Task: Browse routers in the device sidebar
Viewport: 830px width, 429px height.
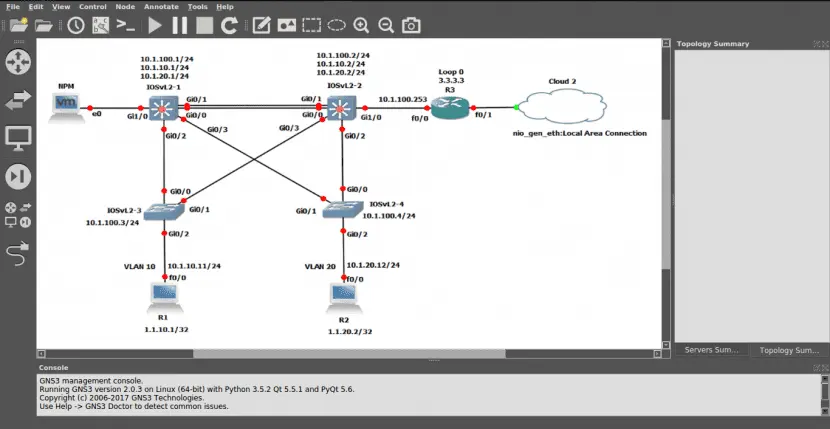Action: (18, 61)
